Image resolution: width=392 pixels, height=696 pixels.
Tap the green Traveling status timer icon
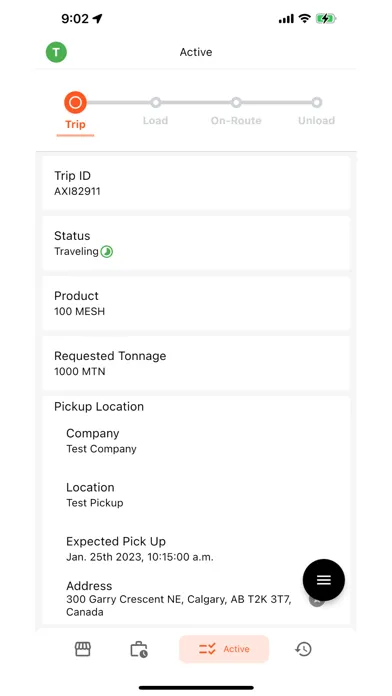click(x=107, y=252)
